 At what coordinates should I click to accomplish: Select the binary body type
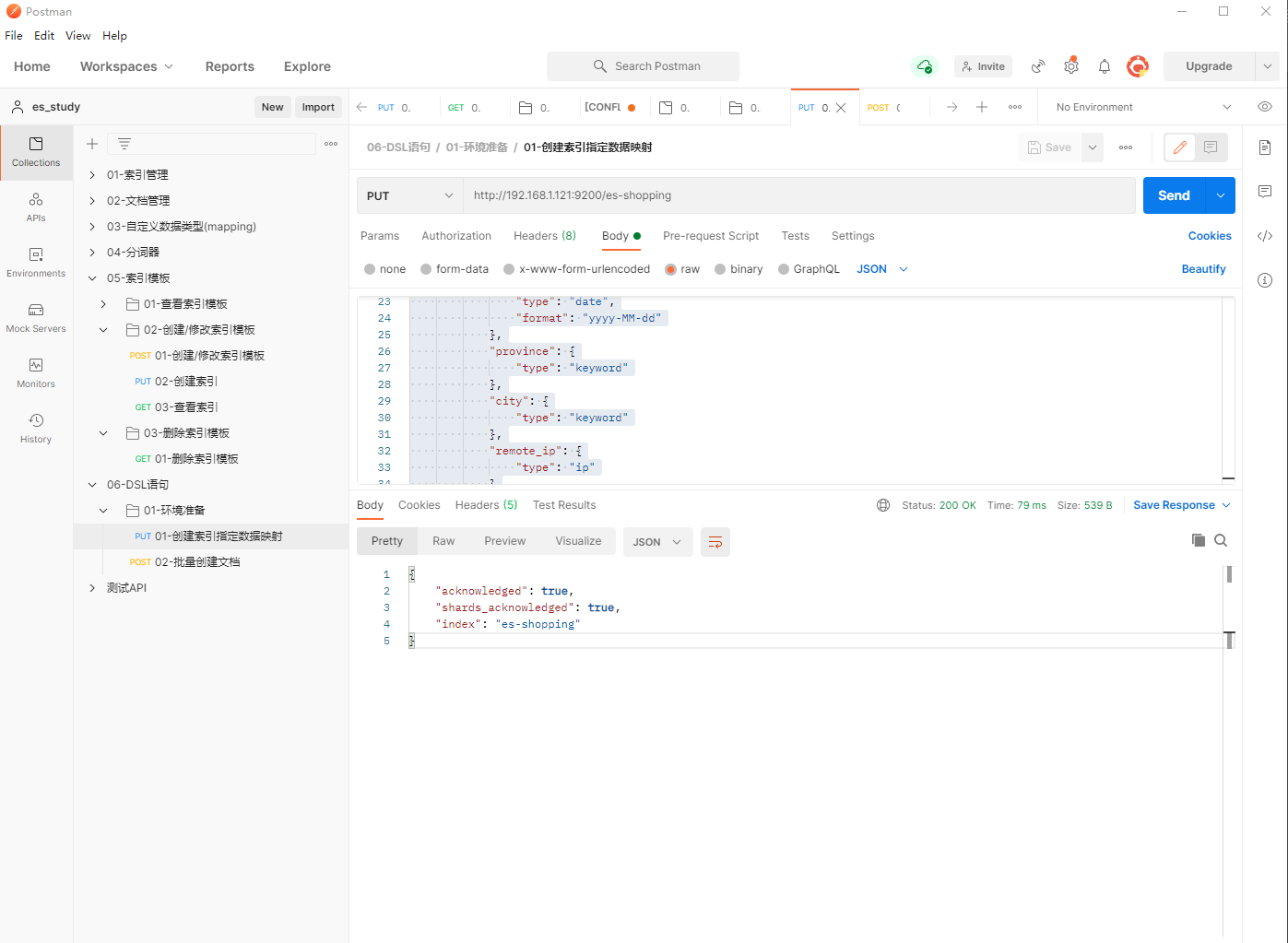tap(720, 269)
